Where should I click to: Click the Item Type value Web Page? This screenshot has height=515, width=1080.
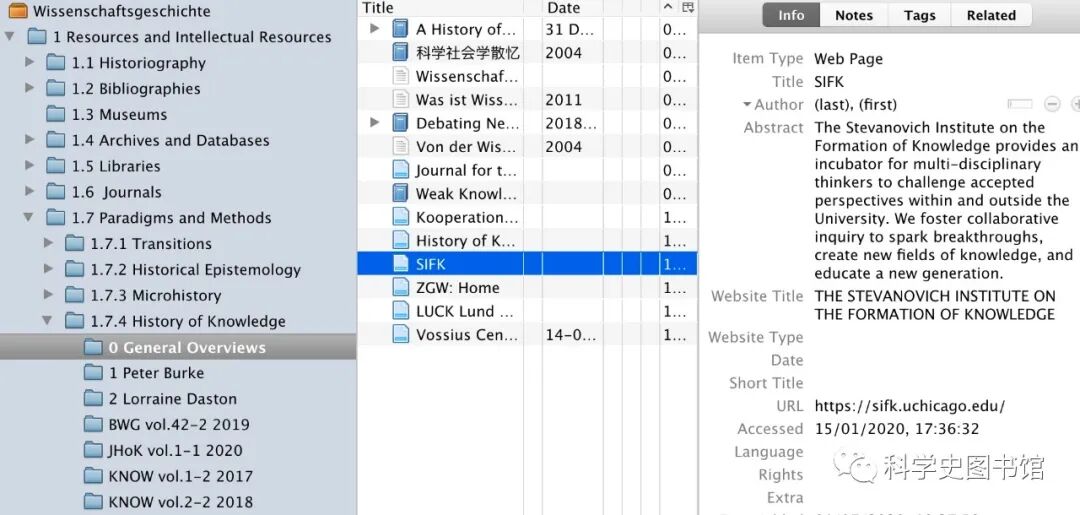click(849, 59)
